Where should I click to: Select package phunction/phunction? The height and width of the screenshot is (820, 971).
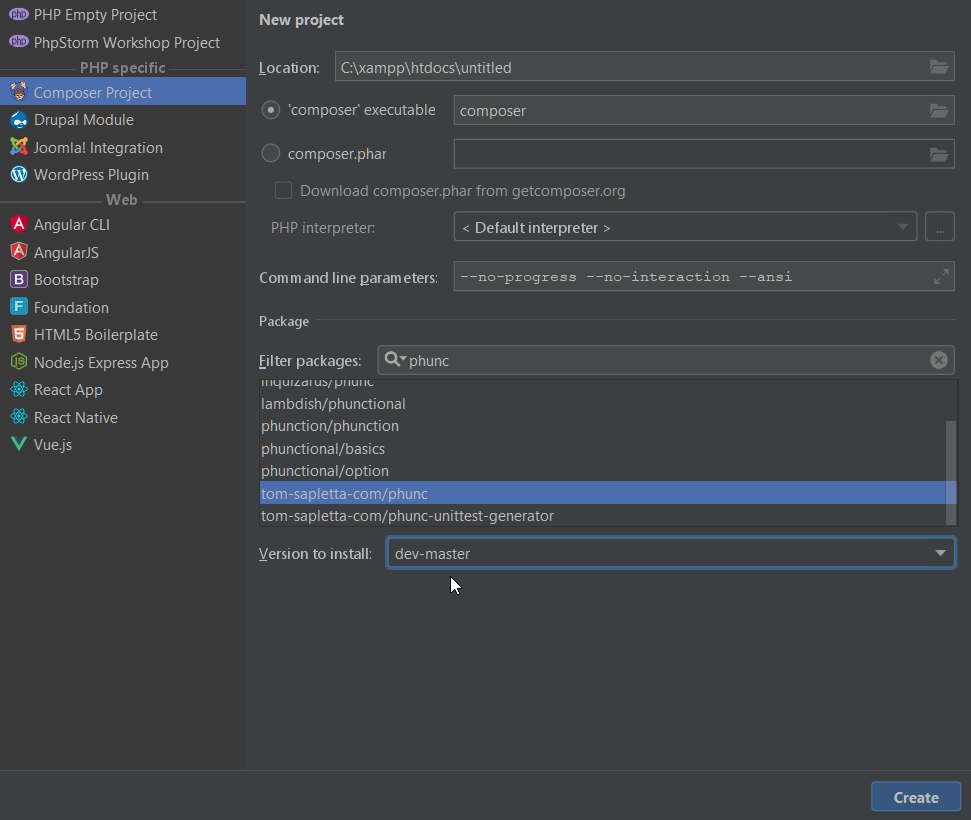tap(603, 425)
